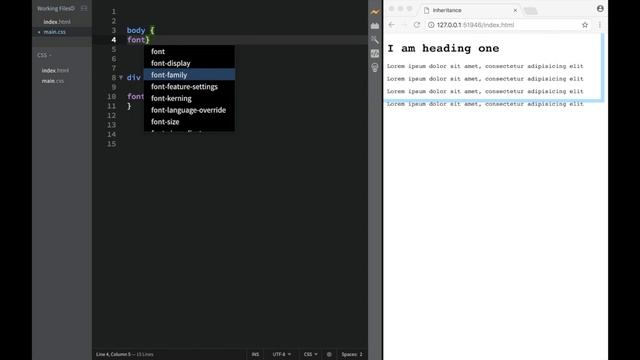Open the Chrome three-dot menu
Image resolution: width=640 pixels, height=360 pixels.
pyautogui.click(x=600, y=25)
